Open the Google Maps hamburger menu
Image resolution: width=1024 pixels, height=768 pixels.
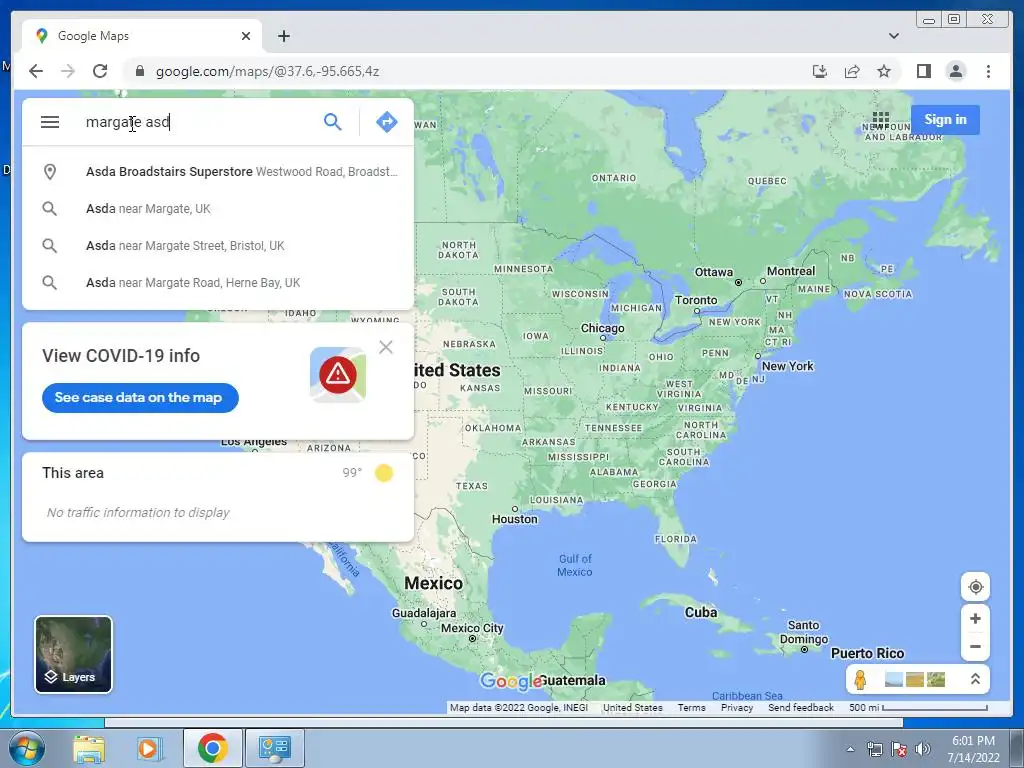(x=50, y=122)
